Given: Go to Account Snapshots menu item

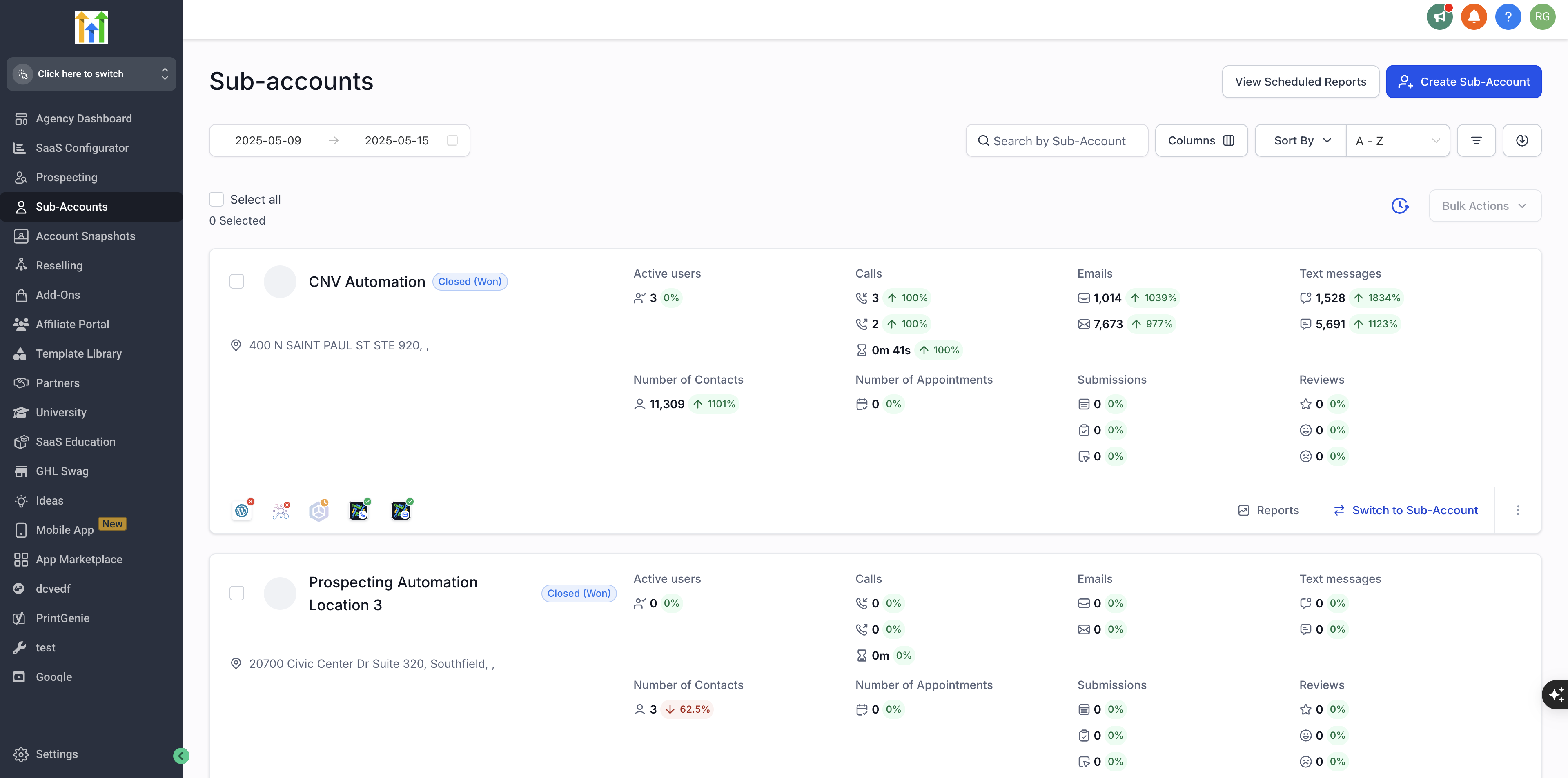Looking at the screenshot, I should point(85,236).
